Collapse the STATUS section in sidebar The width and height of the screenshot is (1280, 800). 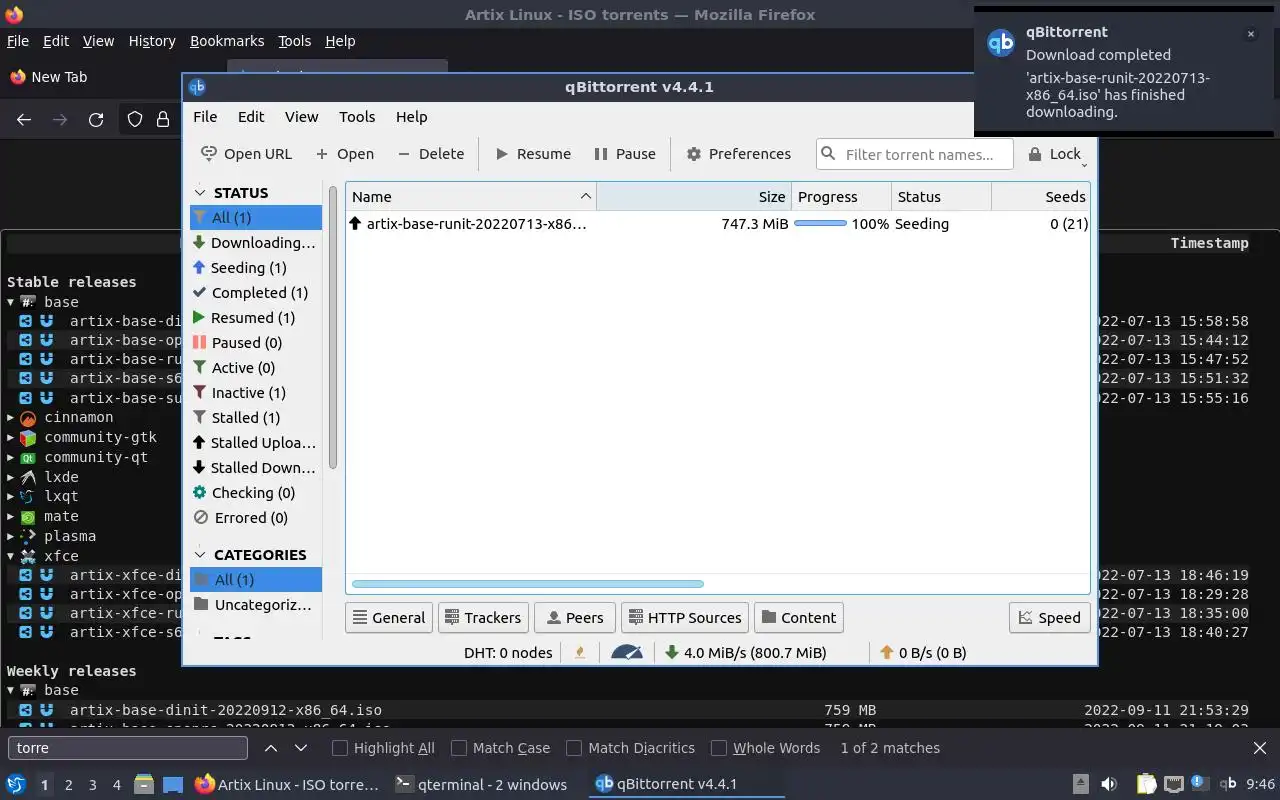click(x=200, y=193)
